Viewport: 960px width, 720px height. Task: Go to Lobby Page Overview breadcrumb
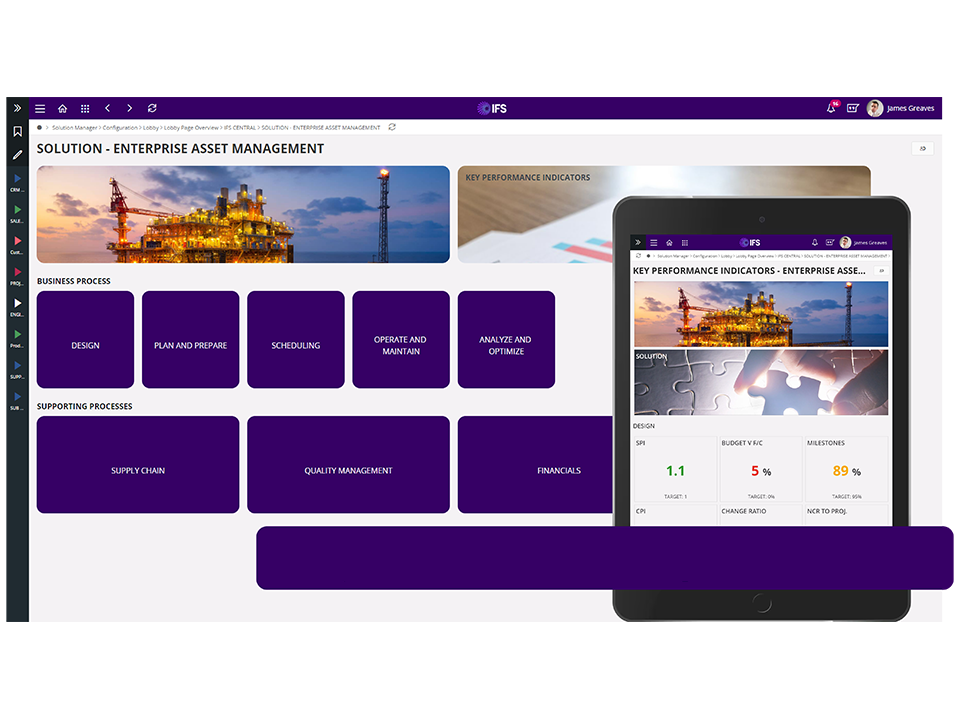pos(191,127)
